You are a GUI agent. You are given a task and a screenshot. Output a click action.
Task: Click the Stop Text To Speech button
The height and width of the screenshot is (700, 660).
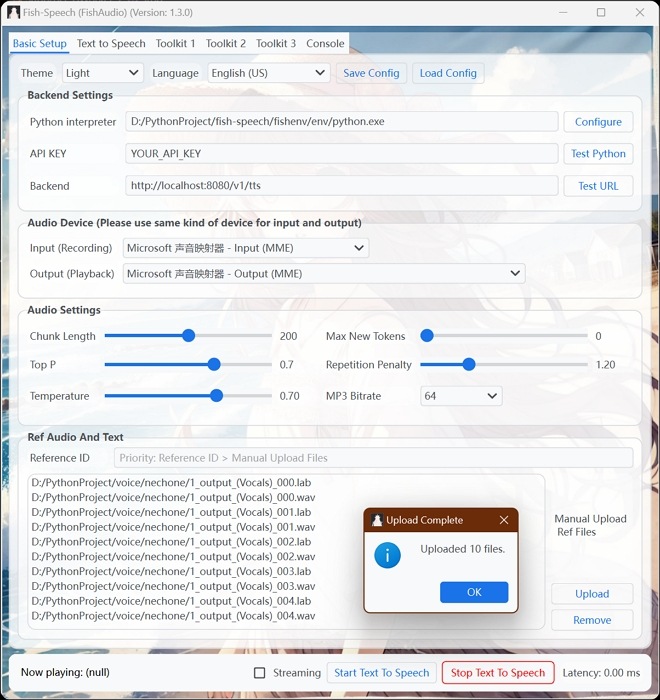498,673
